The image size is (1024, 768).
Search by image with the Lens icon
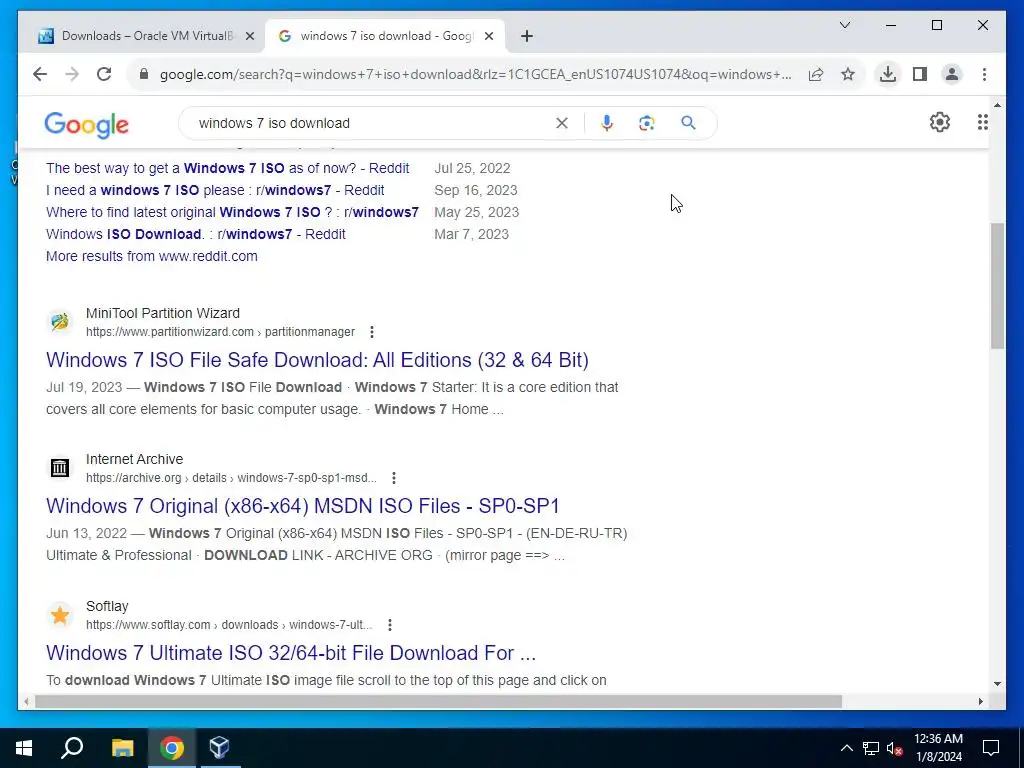coord(647,123)
